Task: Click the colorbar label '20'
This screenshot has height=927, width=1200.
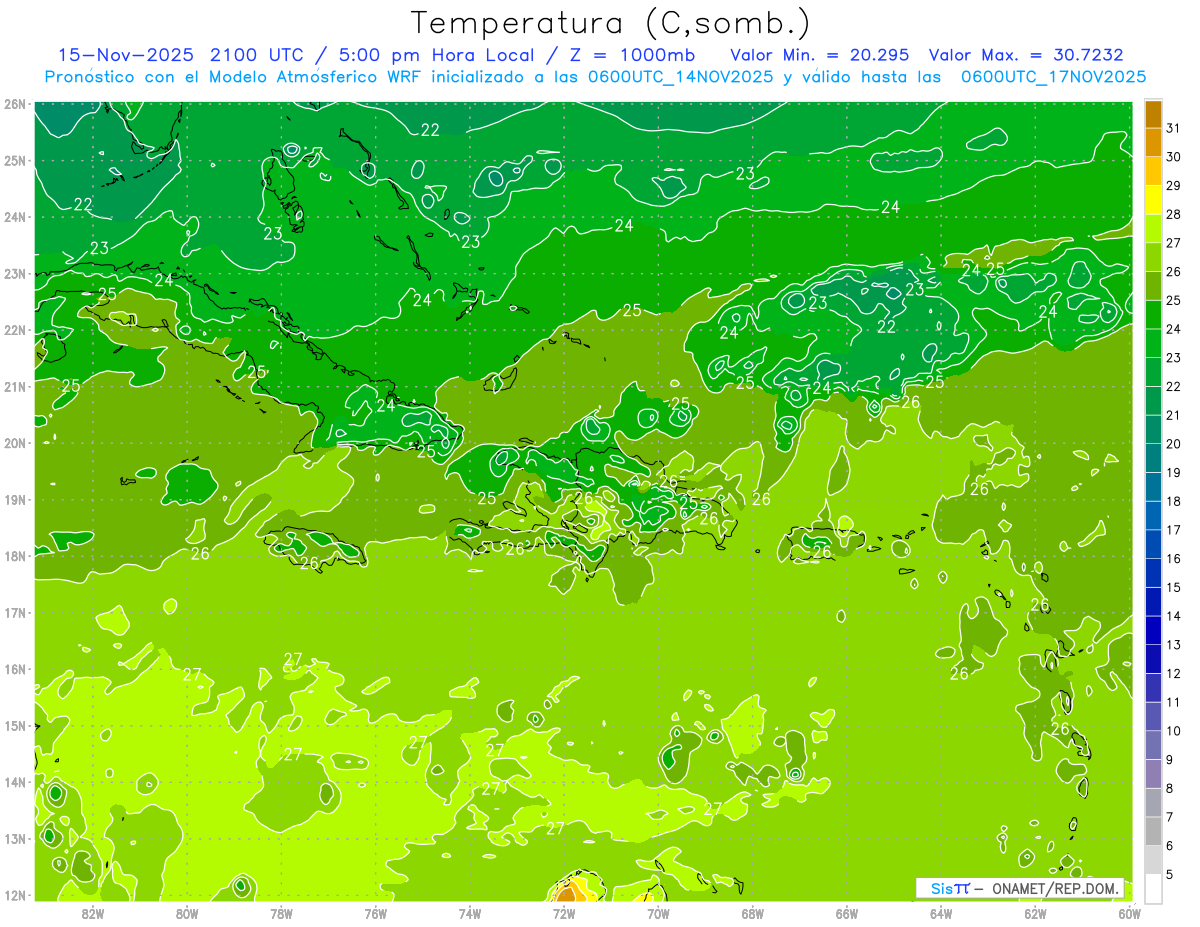Action: point(1173,443)
